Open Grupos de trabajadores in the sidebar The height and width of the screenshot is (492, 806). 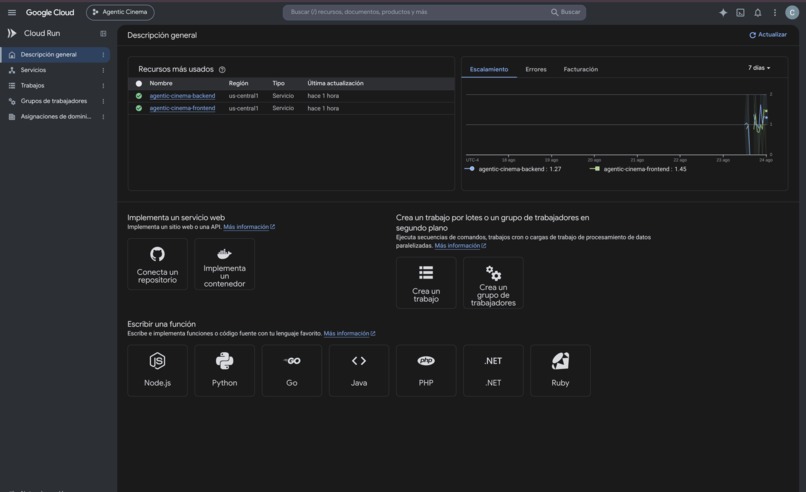[55, 101]
